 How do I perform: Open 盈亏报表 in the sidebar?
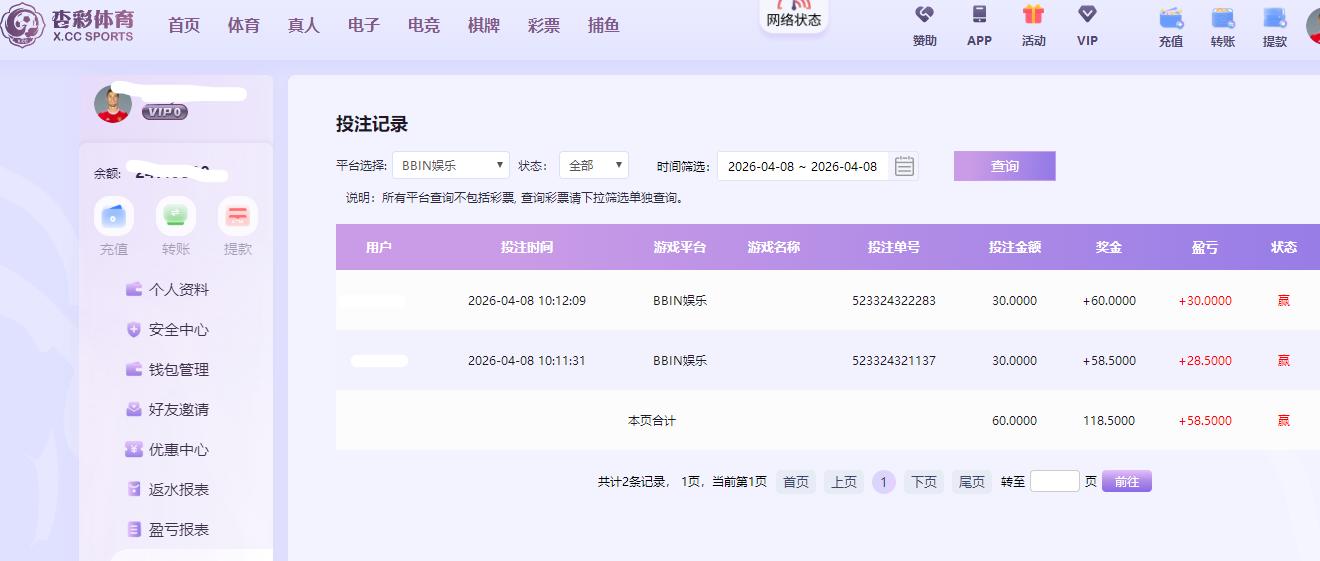[168, 529]
